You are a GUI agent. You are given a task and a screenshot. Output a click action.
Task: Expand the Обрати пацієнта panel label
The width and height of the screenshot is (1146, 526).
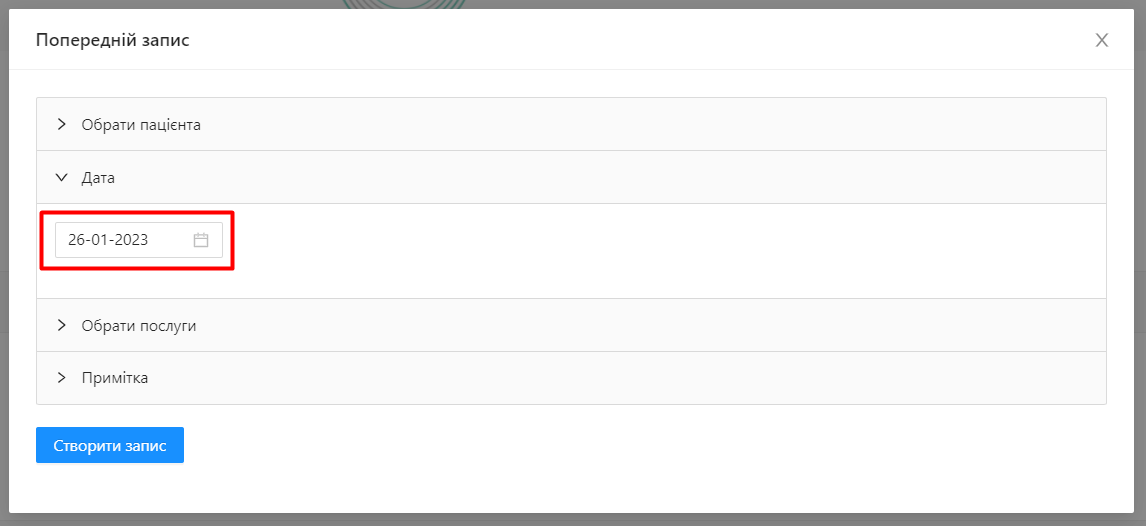(141, 125)
